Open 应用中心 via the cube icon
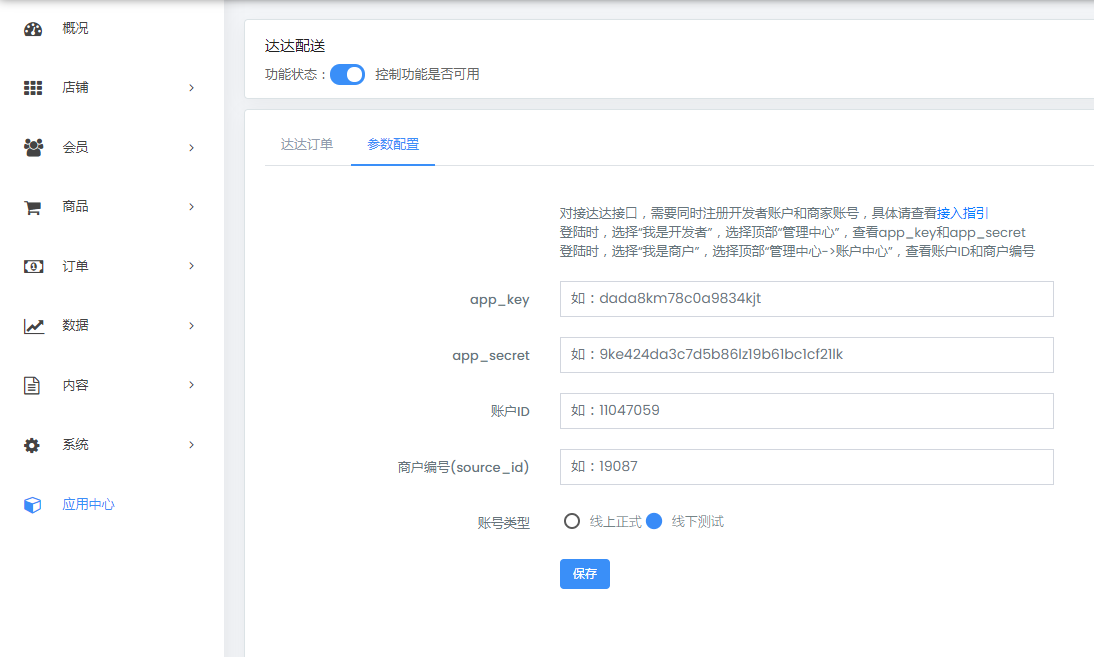The image size is (1094, 657). (33, 505)
